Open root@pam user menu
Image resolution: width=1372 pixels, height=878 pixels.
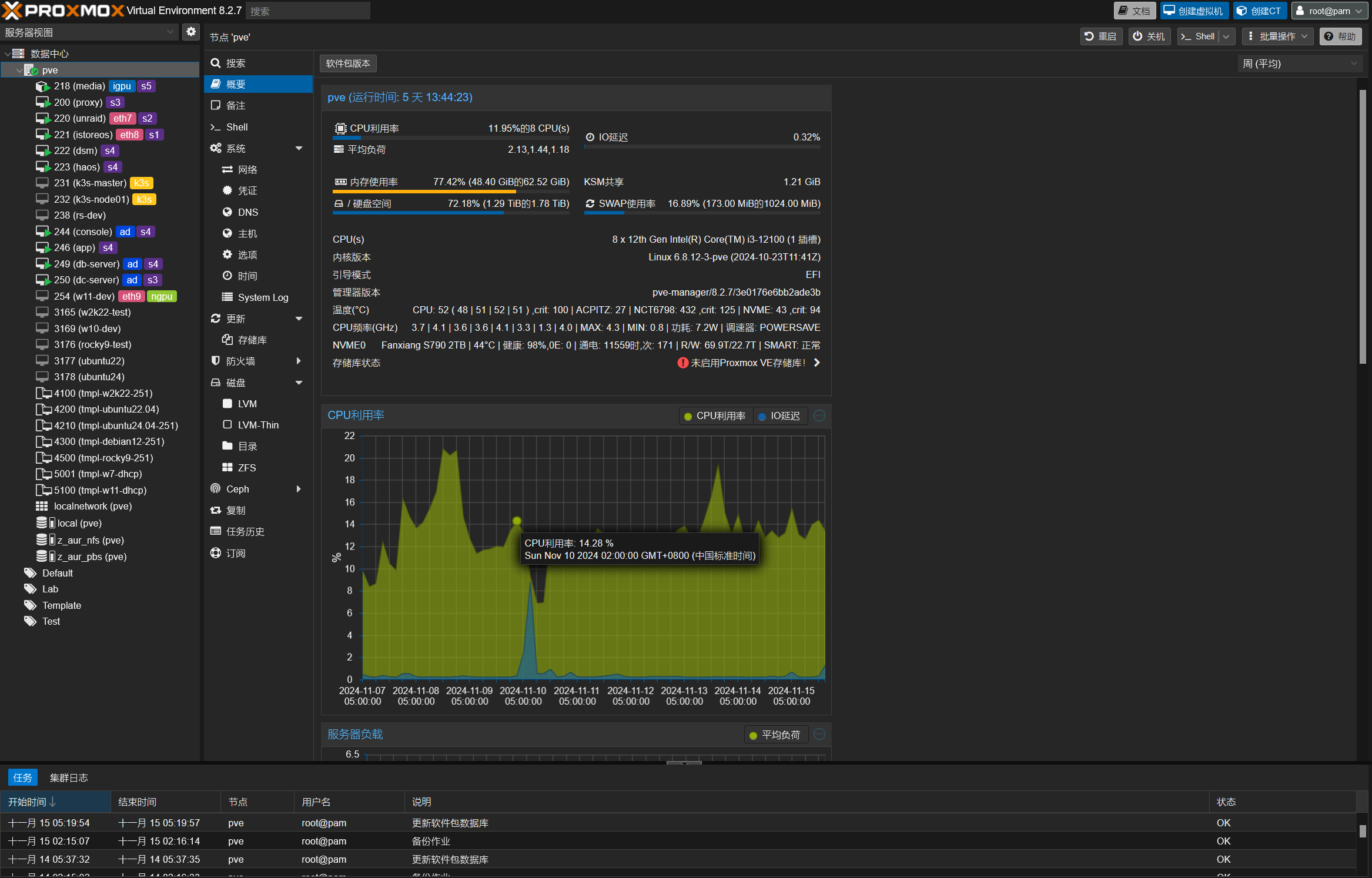[x=1330, y=11]
